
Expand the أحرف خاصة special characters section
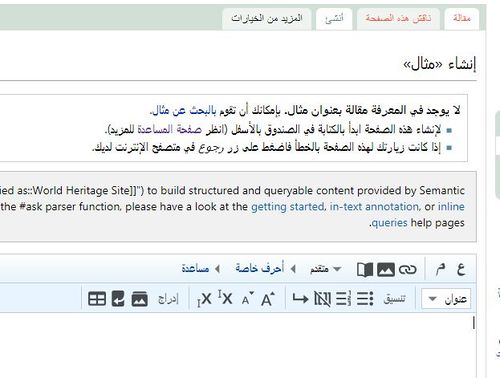(266, 268)
